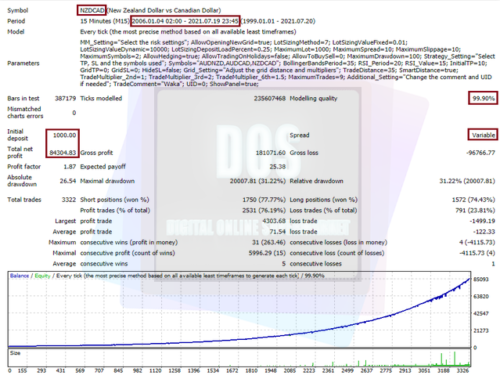Screen dimensions: 500x379
Task: Click the Equity legend label in chart
Action: (42, 276)
